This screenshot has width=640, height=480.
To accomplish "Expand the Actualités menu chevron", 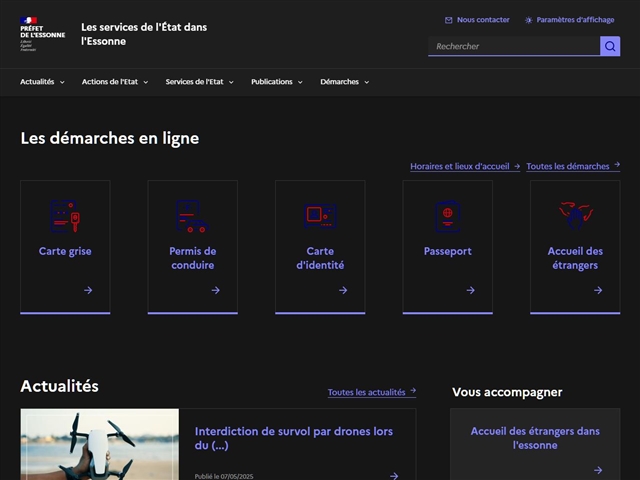I will (62, 82).
